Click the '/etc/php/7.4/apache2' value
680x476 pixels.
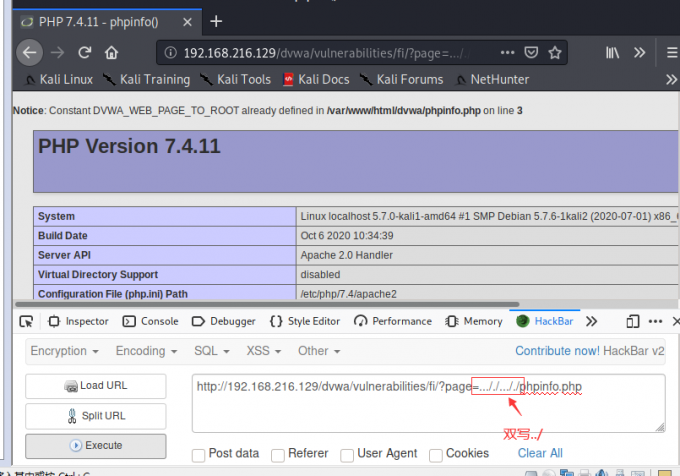pos(348,294)
